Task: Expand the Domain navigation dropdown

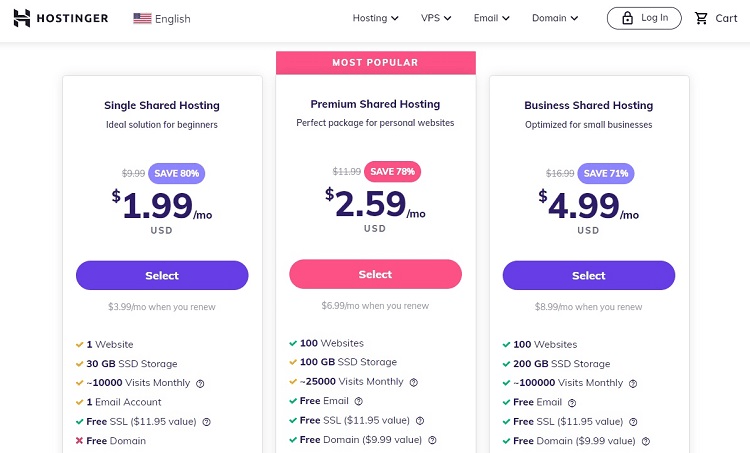Action: click(x=555, y=18)
